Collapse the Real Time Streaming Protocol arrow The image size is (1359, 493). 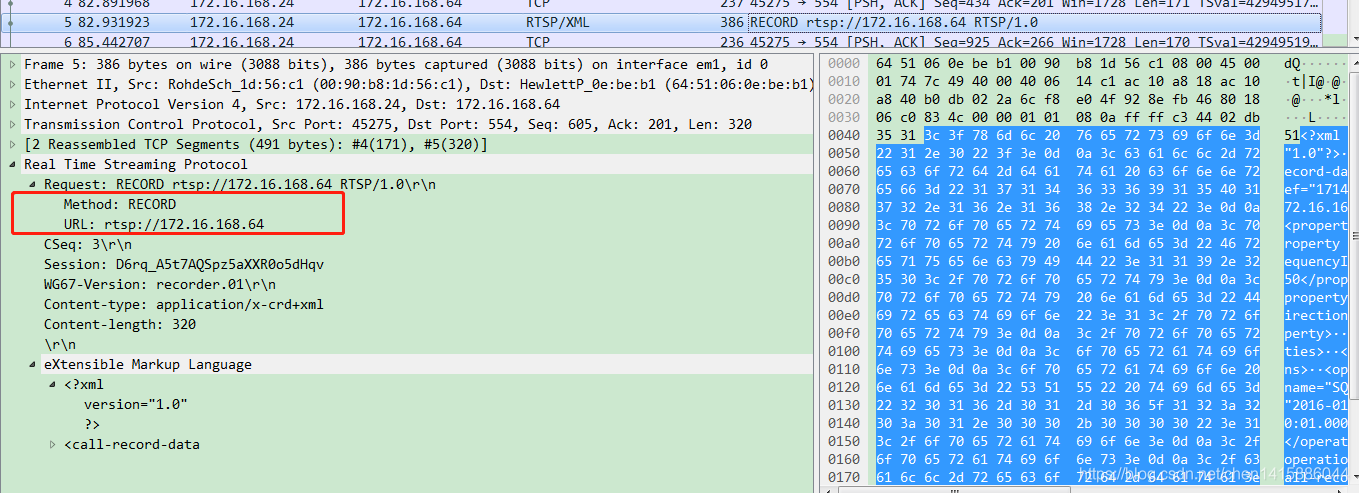(12, 164)
